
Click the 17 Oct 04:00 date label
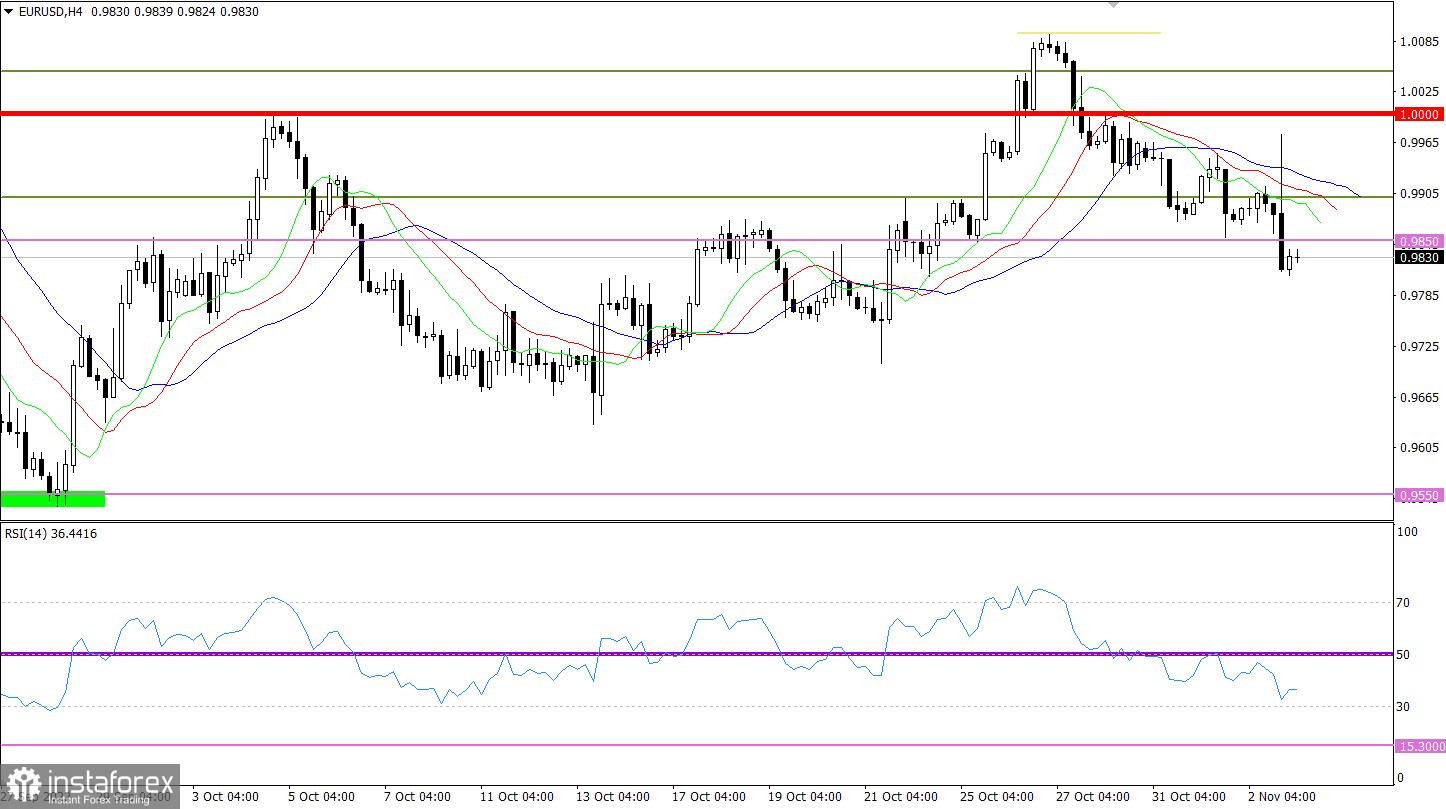pos(709,797)
